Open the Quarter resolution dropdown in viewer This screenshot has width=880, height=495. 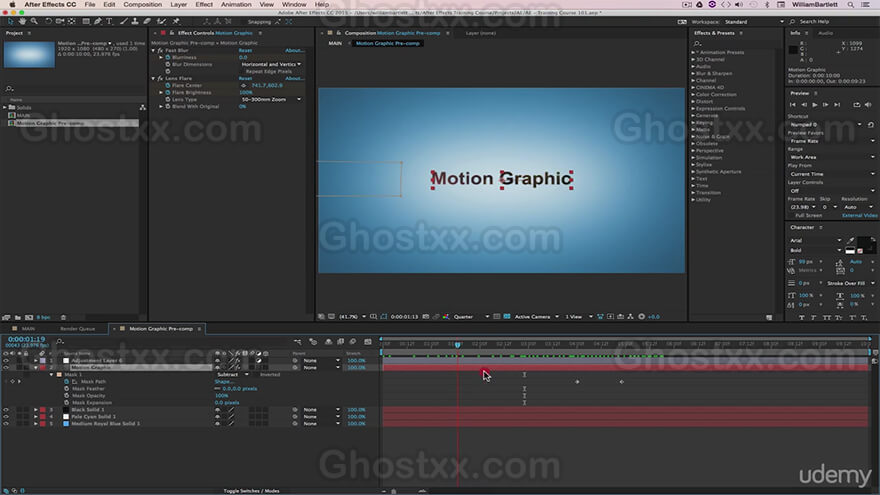(x=471, y=317)
